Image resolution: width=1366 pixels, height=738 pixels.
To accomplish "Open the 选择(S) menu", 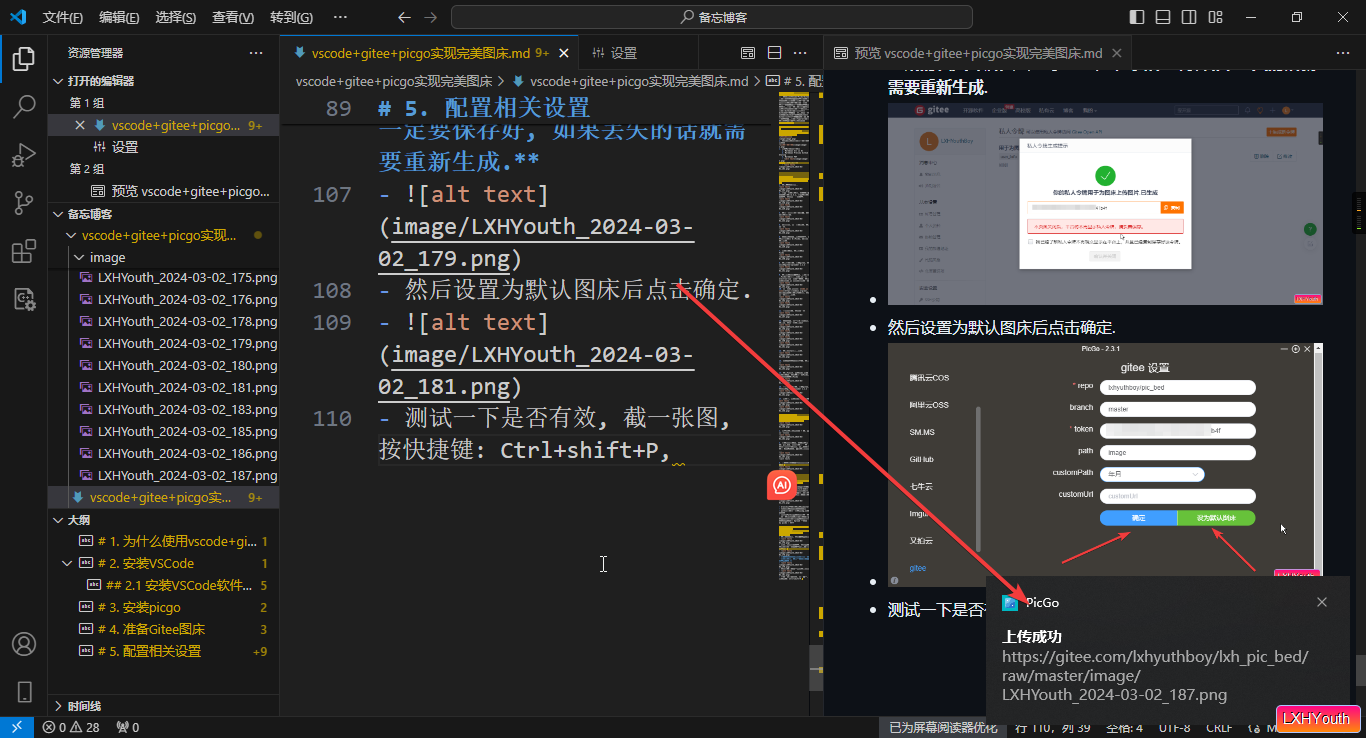I will (176, 17).
